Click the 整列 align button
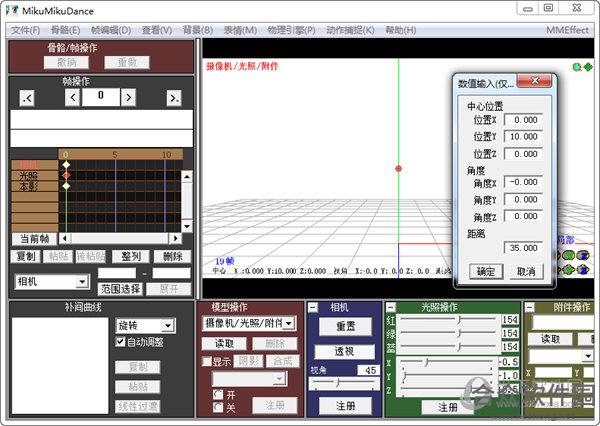Image resolution: width=600 pixels, height=426 pixels. click(x=131, y=256)
